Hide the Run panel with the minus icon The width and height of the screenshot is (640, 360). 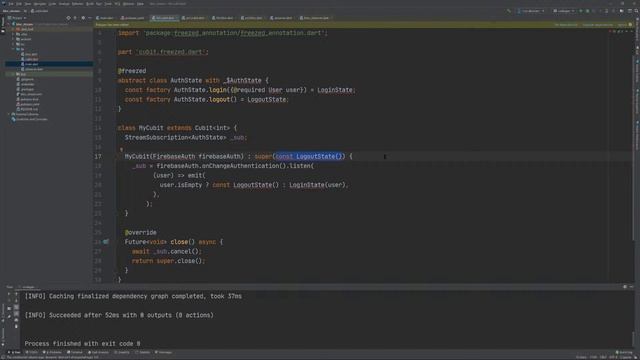[x=632, y=287]
